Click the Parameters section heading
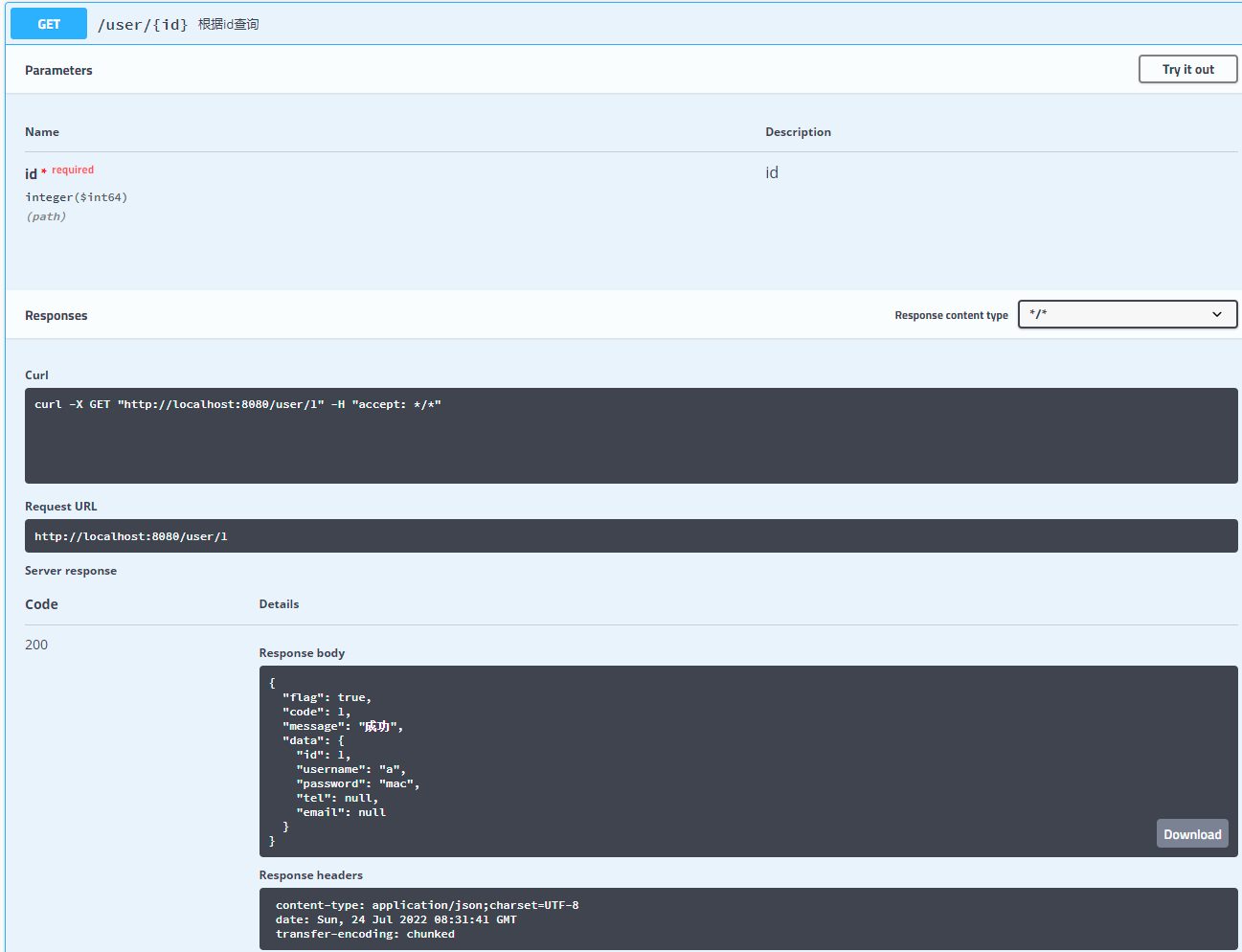This screenshot has width=1242, height=952. coord(58,70)
